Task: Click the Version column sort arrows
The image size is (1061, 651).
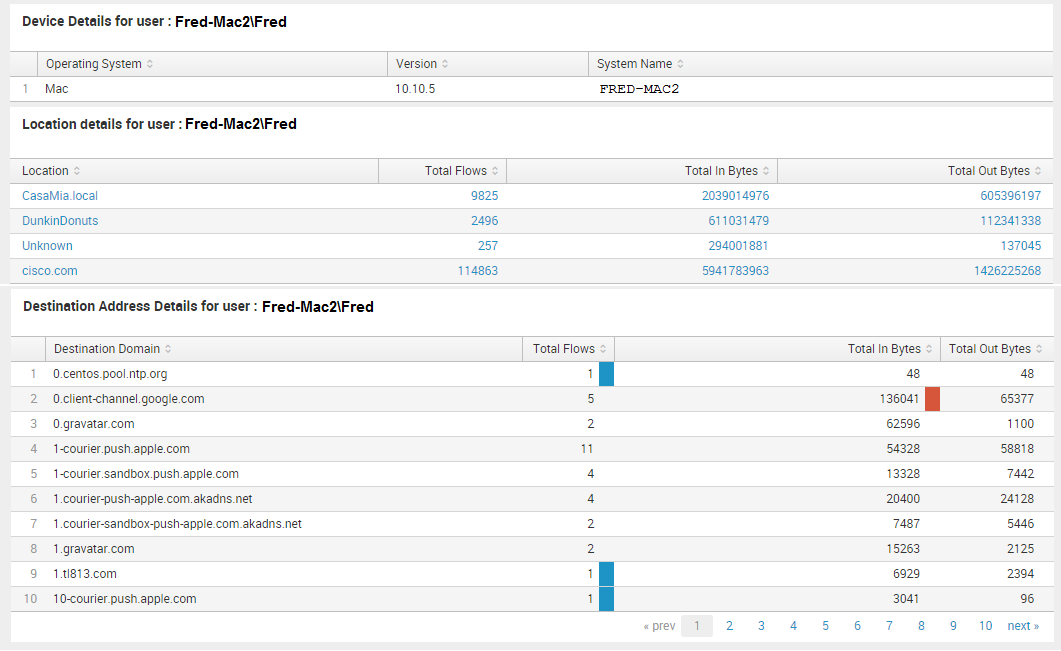Action: click(x=445, y=64)
